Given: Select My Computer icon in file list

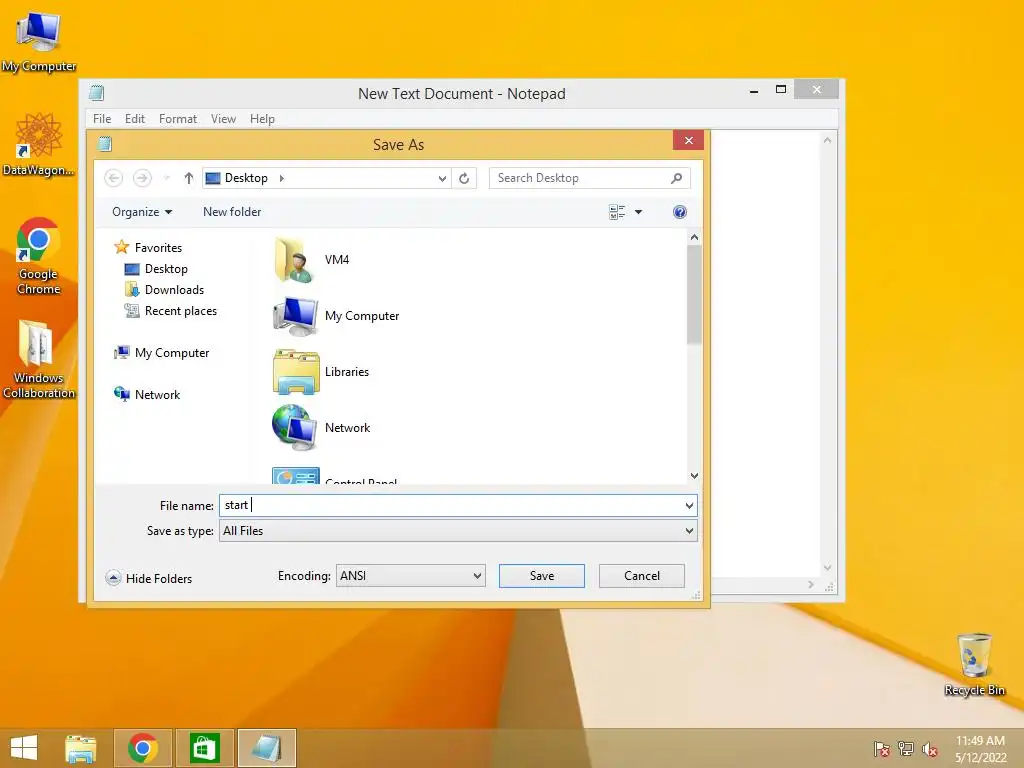Looking at the screenshot, I should [x=295, y=316].
